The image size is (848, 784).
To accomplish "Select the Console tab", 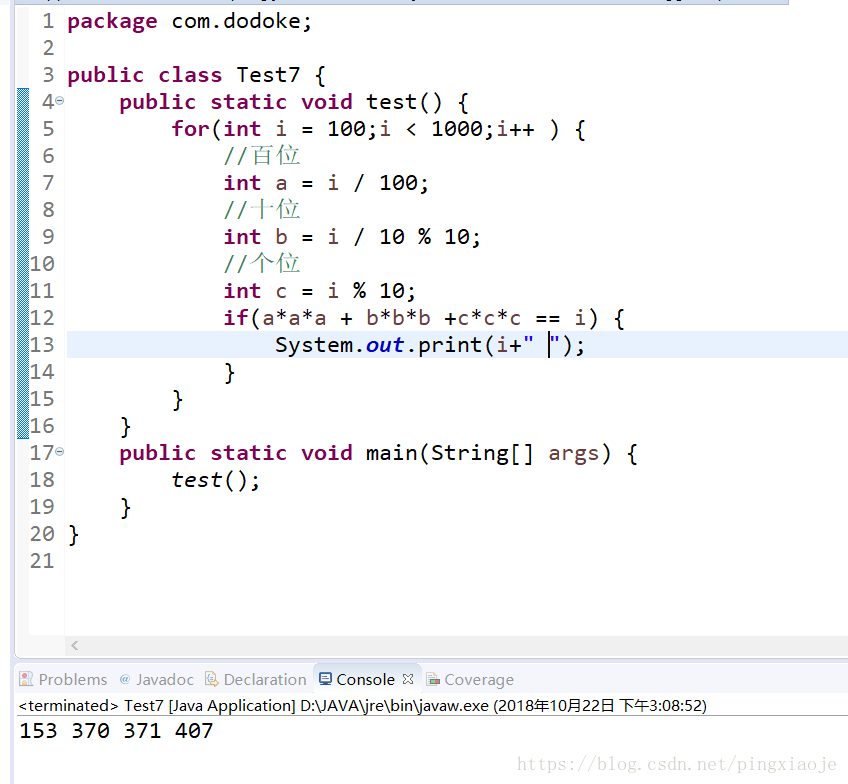I will coord(366,679).
